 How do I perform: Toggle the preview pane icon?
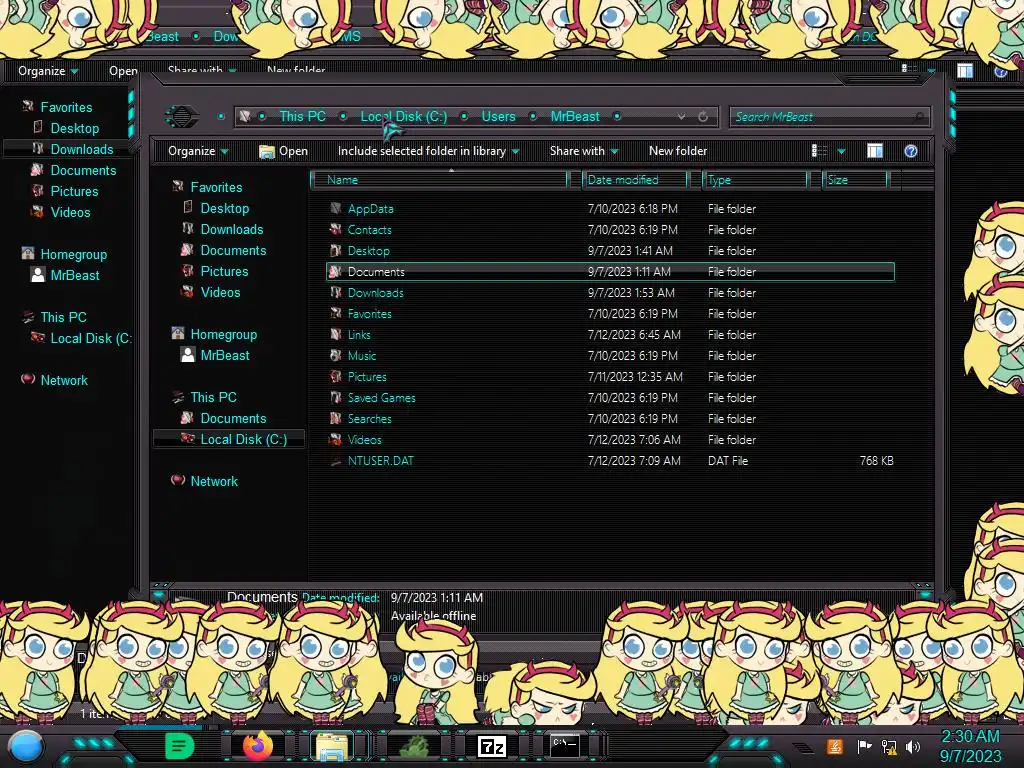coord(875,151)
